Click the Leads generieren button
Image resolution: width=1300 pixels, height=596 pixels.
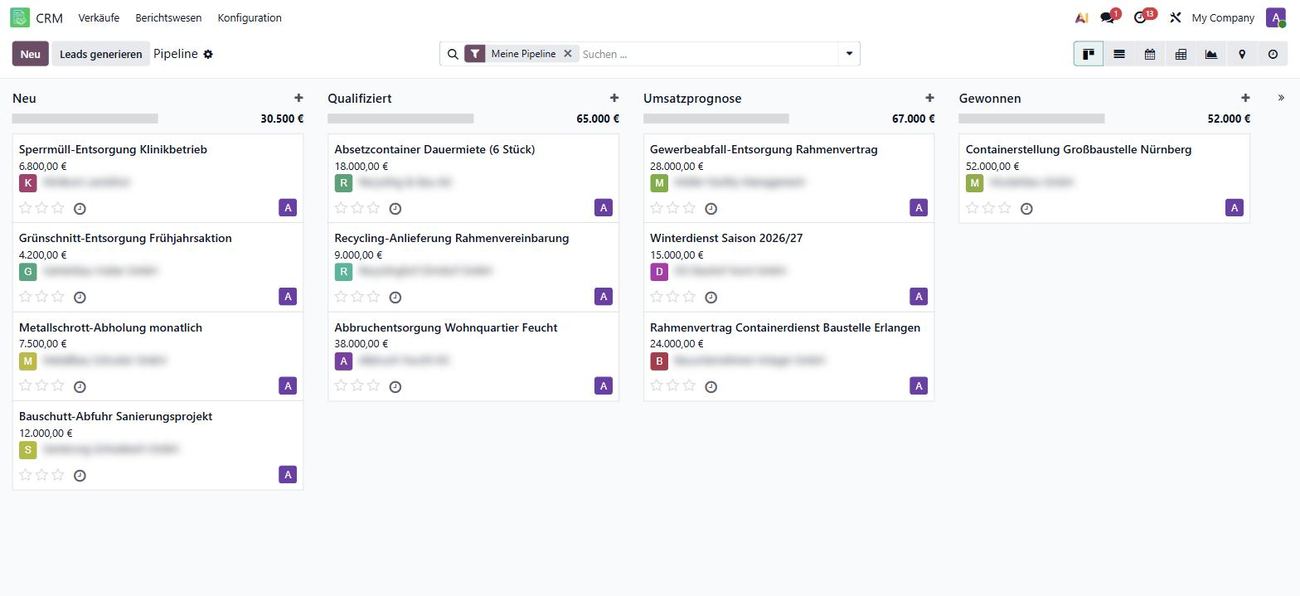click(101, 54)
